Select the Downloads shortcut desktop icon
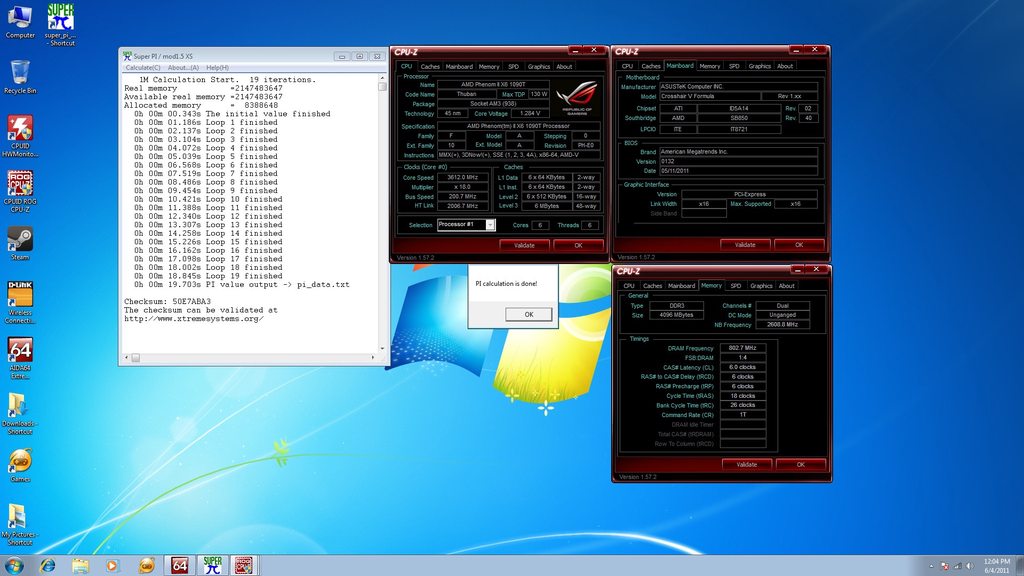 (x=20, y=413)
